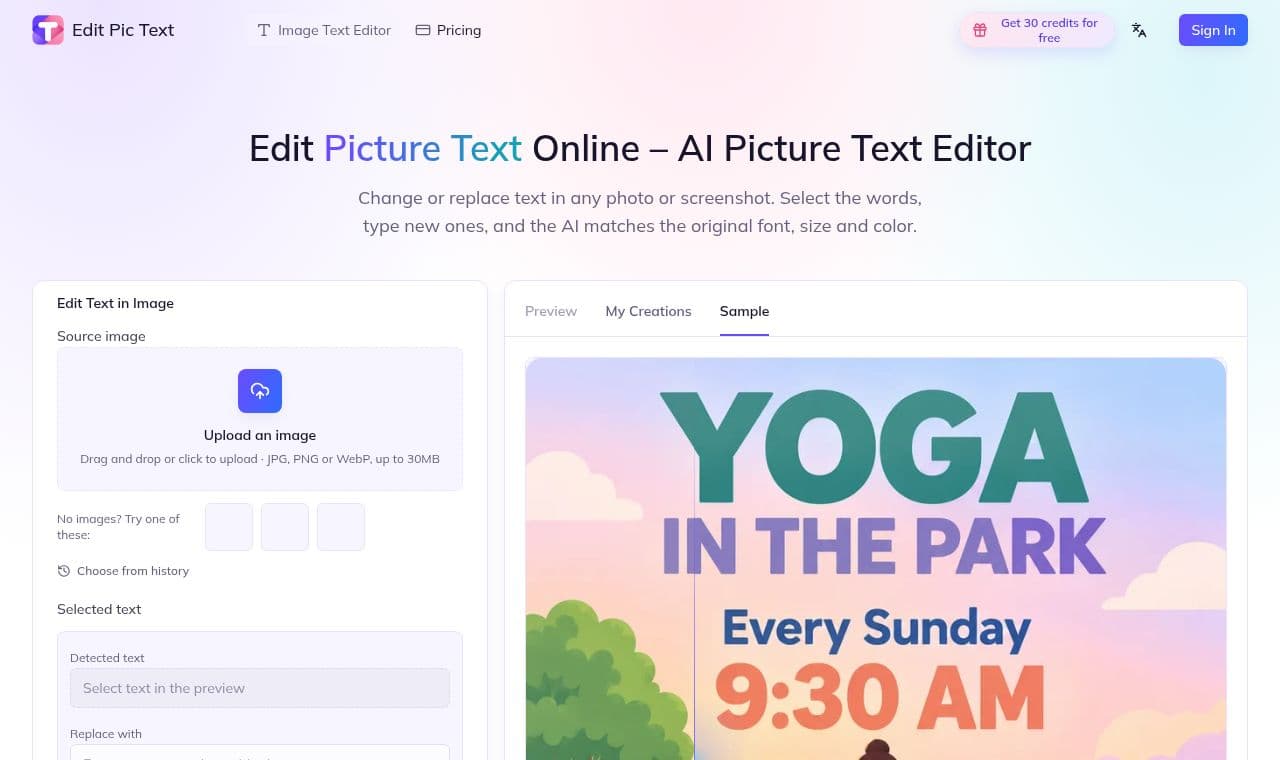Open the My Creations tab
Image resolution: width=1280 pixels, height=760 pixels.
pyautogui.click(x=648, y=311)
